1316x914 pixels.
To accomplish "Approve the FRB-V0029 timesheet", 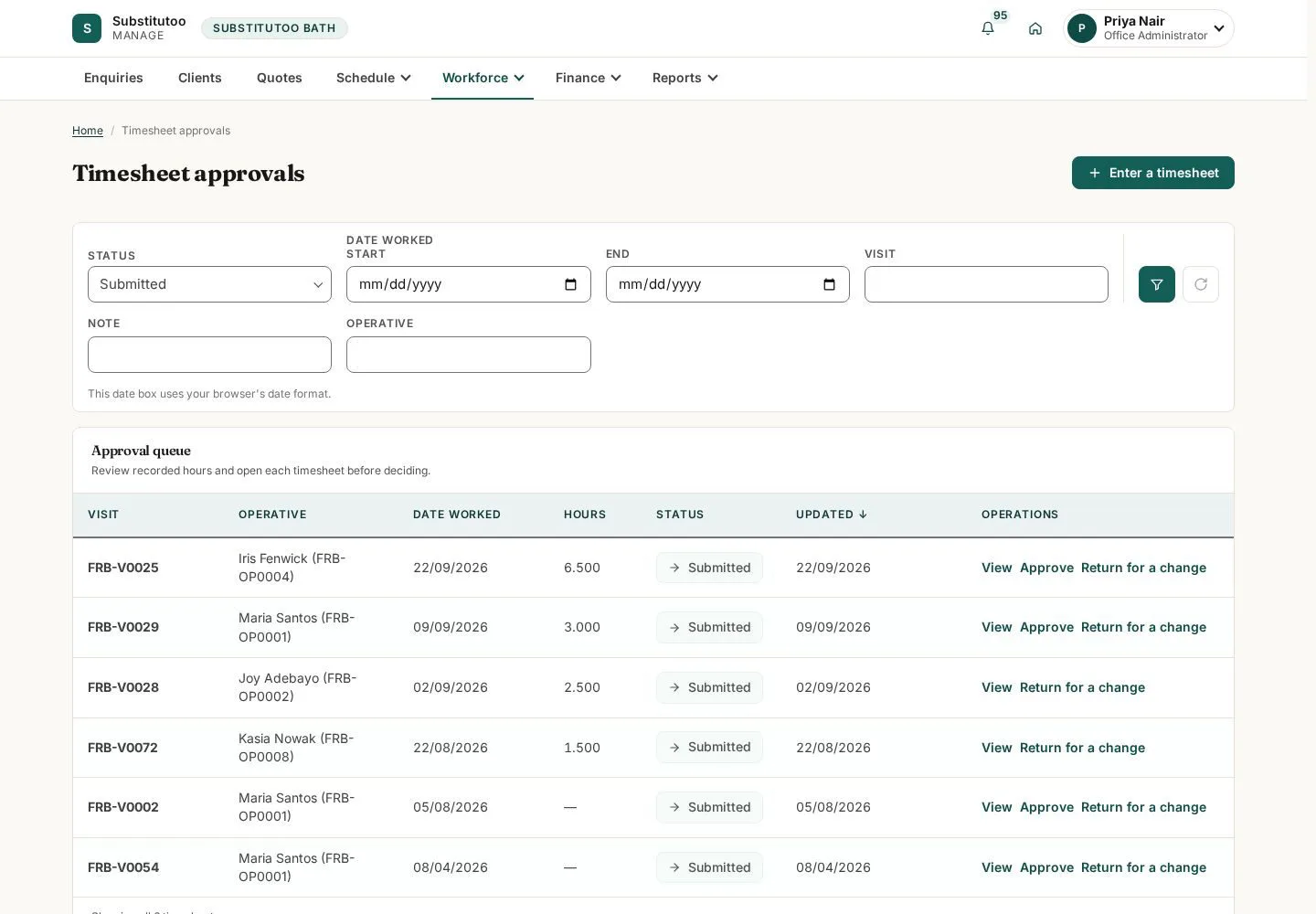I will 1046,627.
